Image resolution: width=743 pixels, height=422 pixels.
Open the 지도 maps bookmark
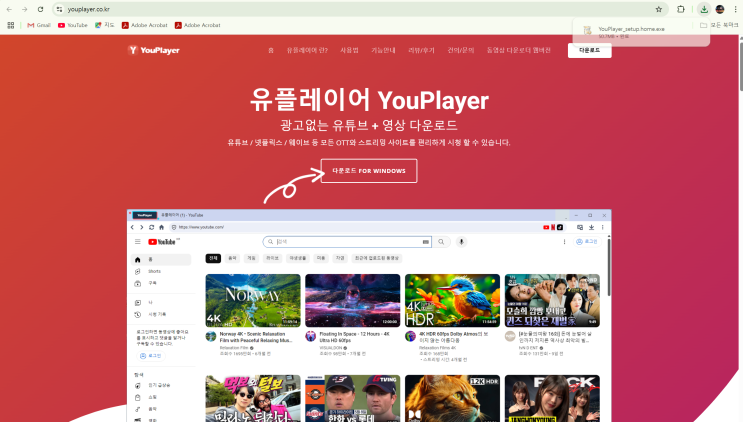105,25
